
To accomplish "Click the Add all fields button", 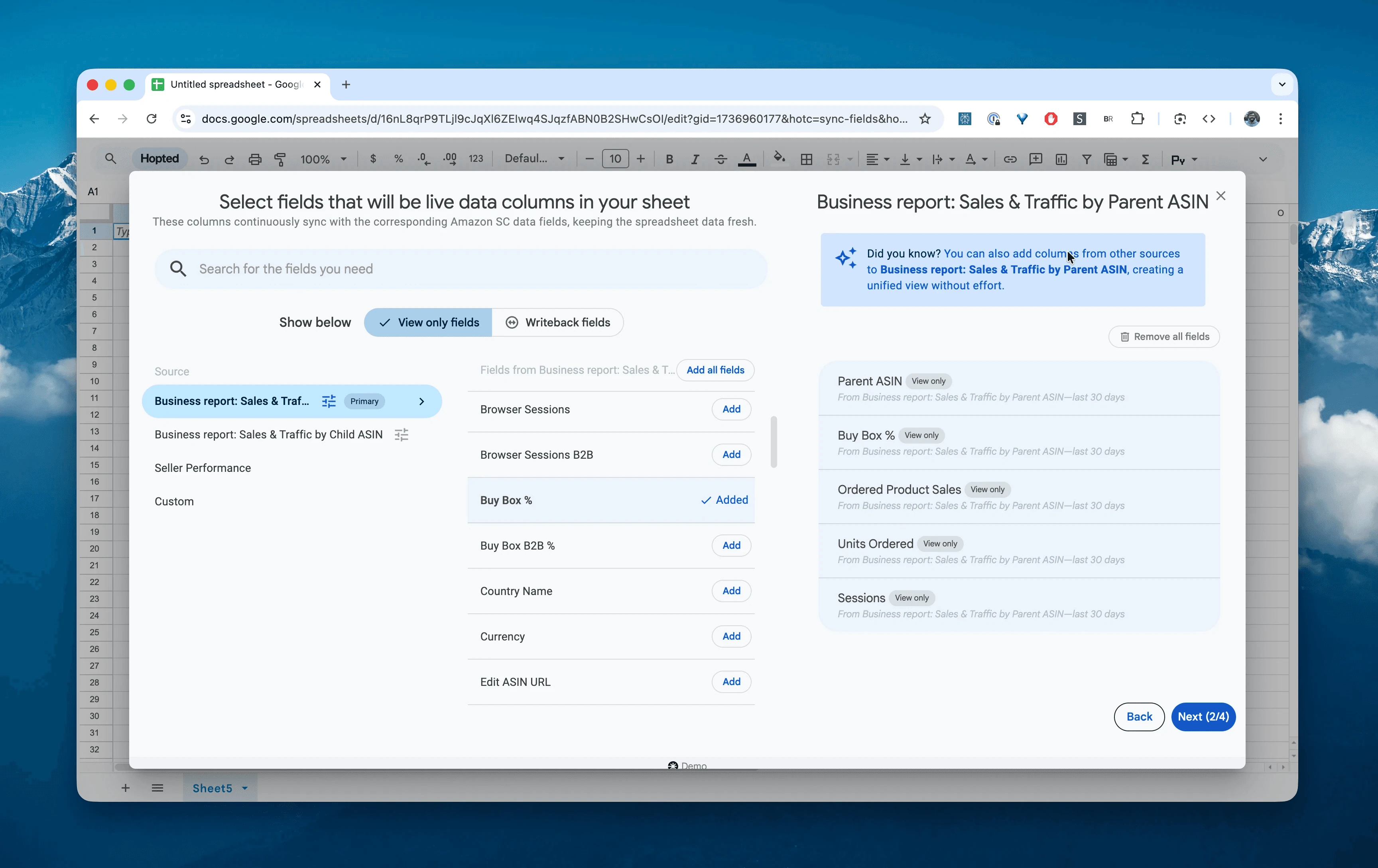I will 715,371.
